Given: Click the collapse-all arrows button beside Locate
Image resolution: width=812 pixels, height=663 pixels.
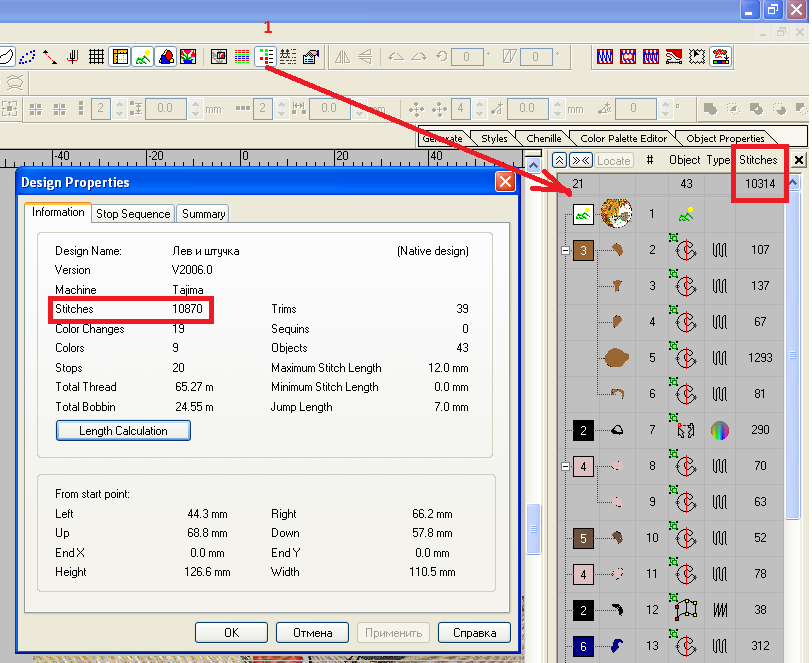Looking at the screenshot, I should click(x=581, y=160).
